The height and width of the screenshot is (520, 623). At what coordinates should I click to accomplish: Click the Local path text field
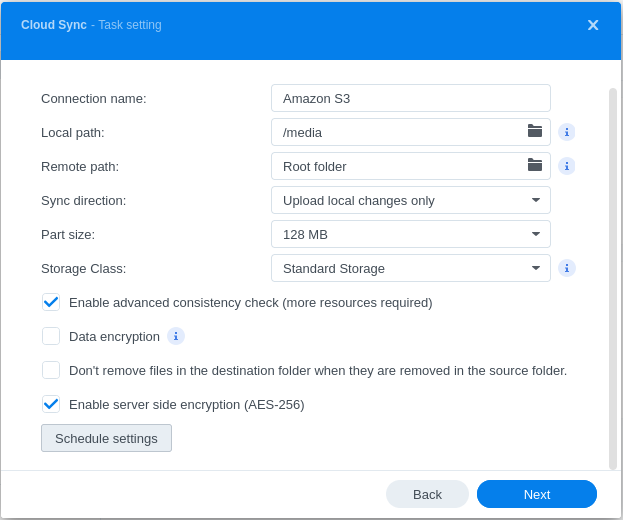click(x=398, y=132)
